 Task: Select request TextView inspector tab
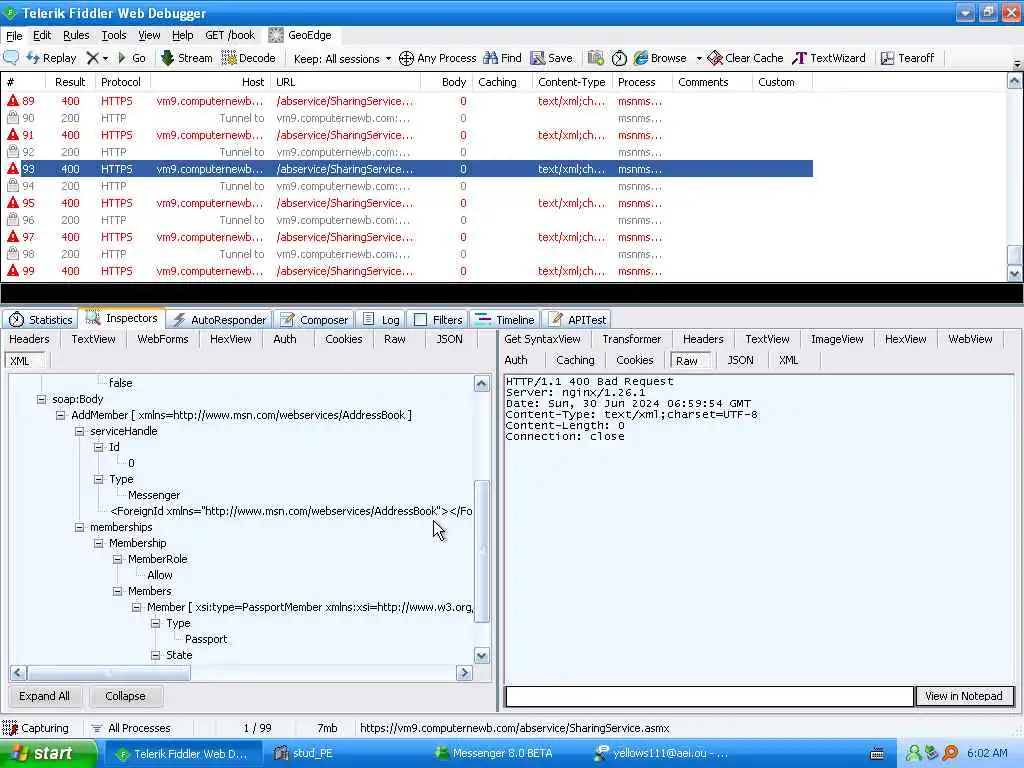[93, 339]
